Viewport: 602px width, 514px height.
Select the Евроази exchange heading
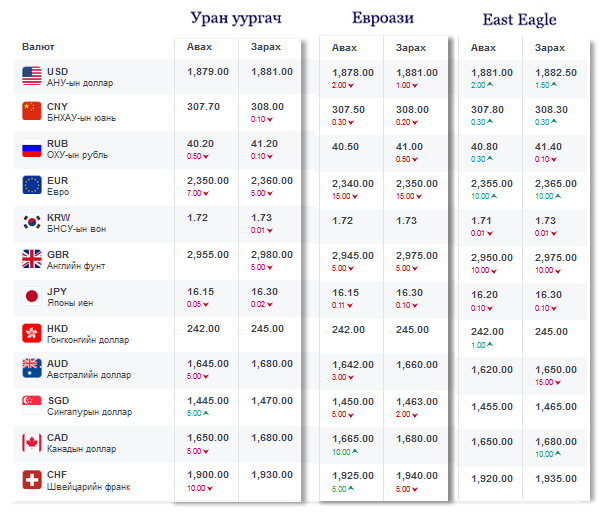383,19
